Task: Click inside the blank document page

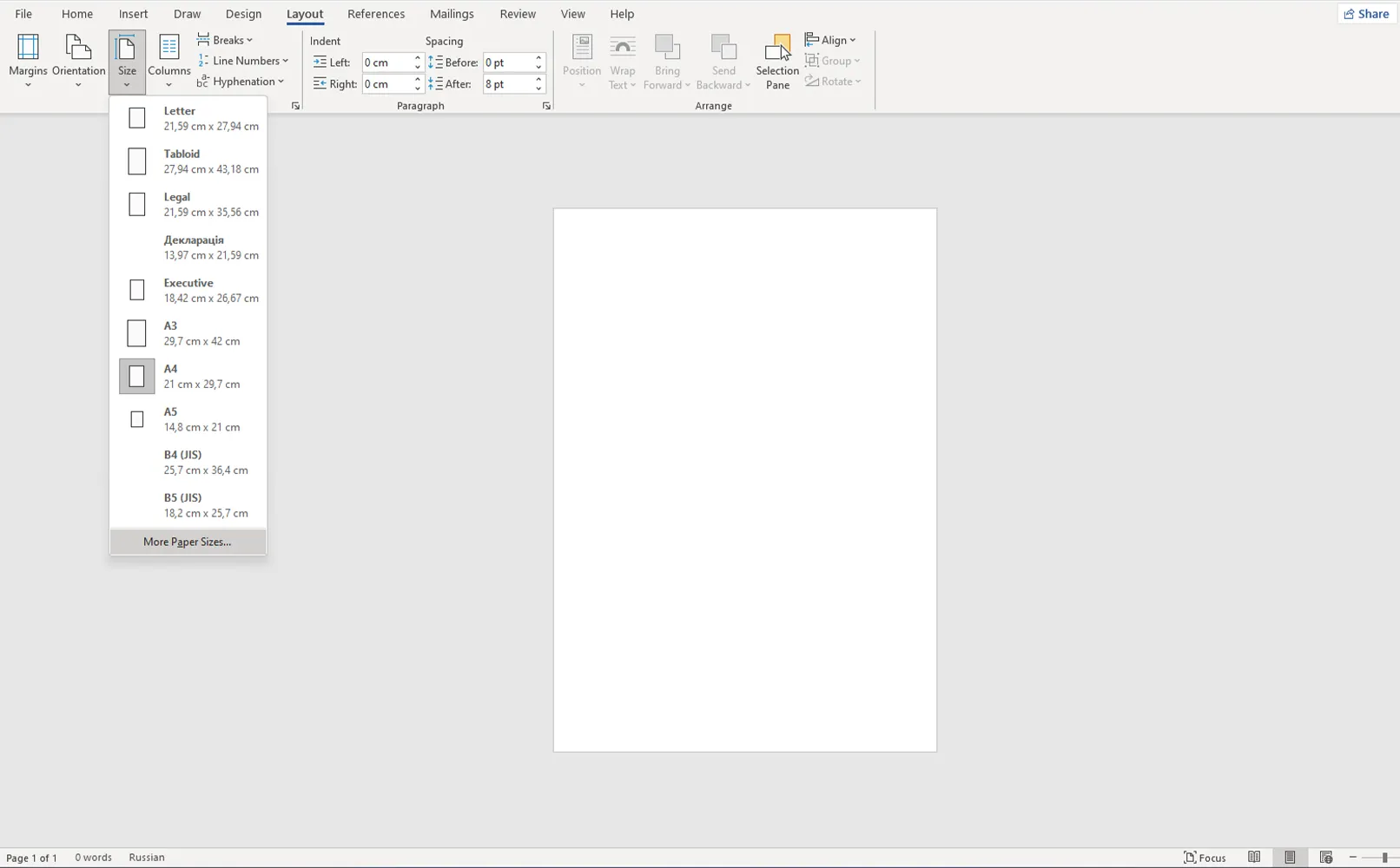Action: [x=745, y=480]
